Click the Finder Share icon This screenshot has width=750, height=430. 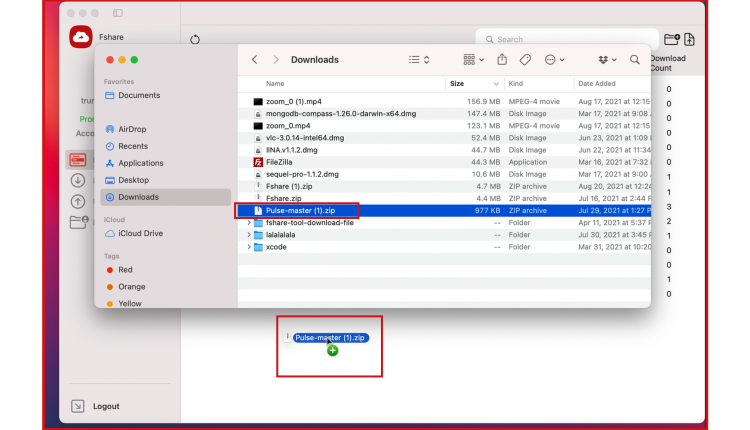502,59
